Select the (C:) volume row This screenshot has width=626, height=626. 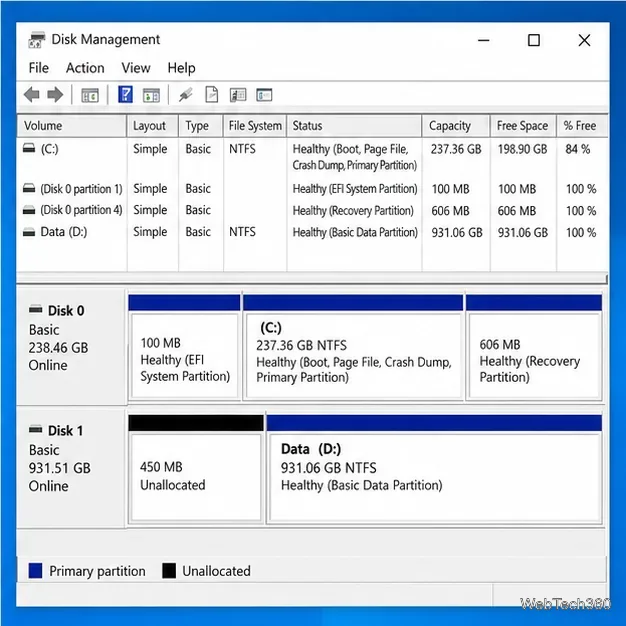tap(312, 157)
